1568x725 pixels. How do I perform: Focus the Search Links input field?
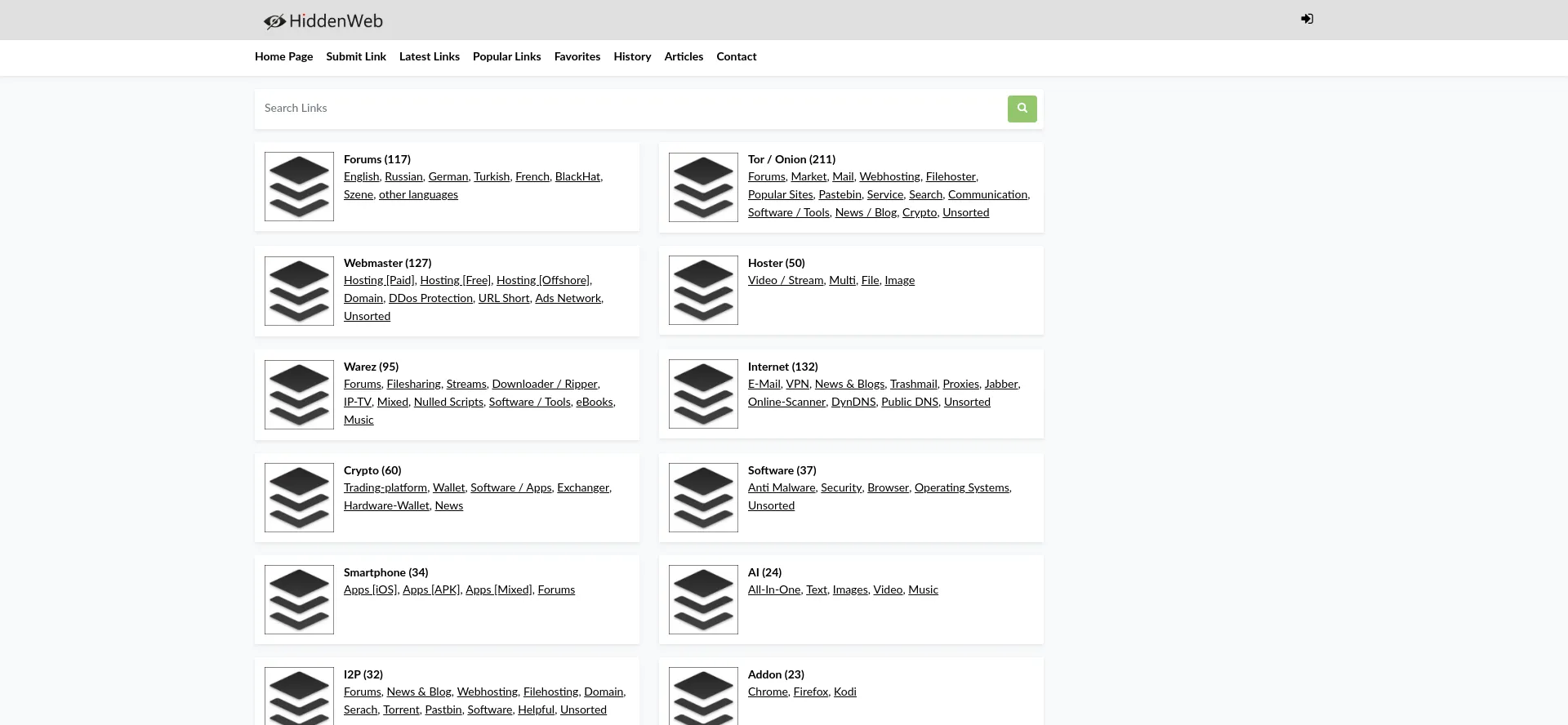631,109
